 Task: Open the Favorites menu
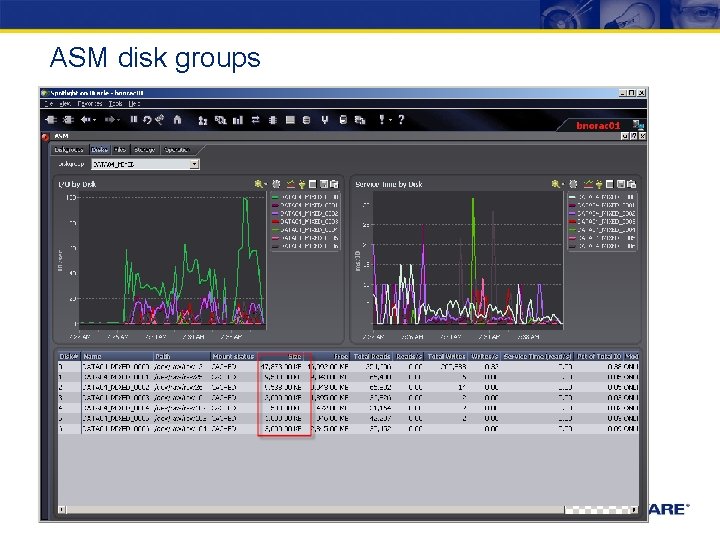pos(90,104)
